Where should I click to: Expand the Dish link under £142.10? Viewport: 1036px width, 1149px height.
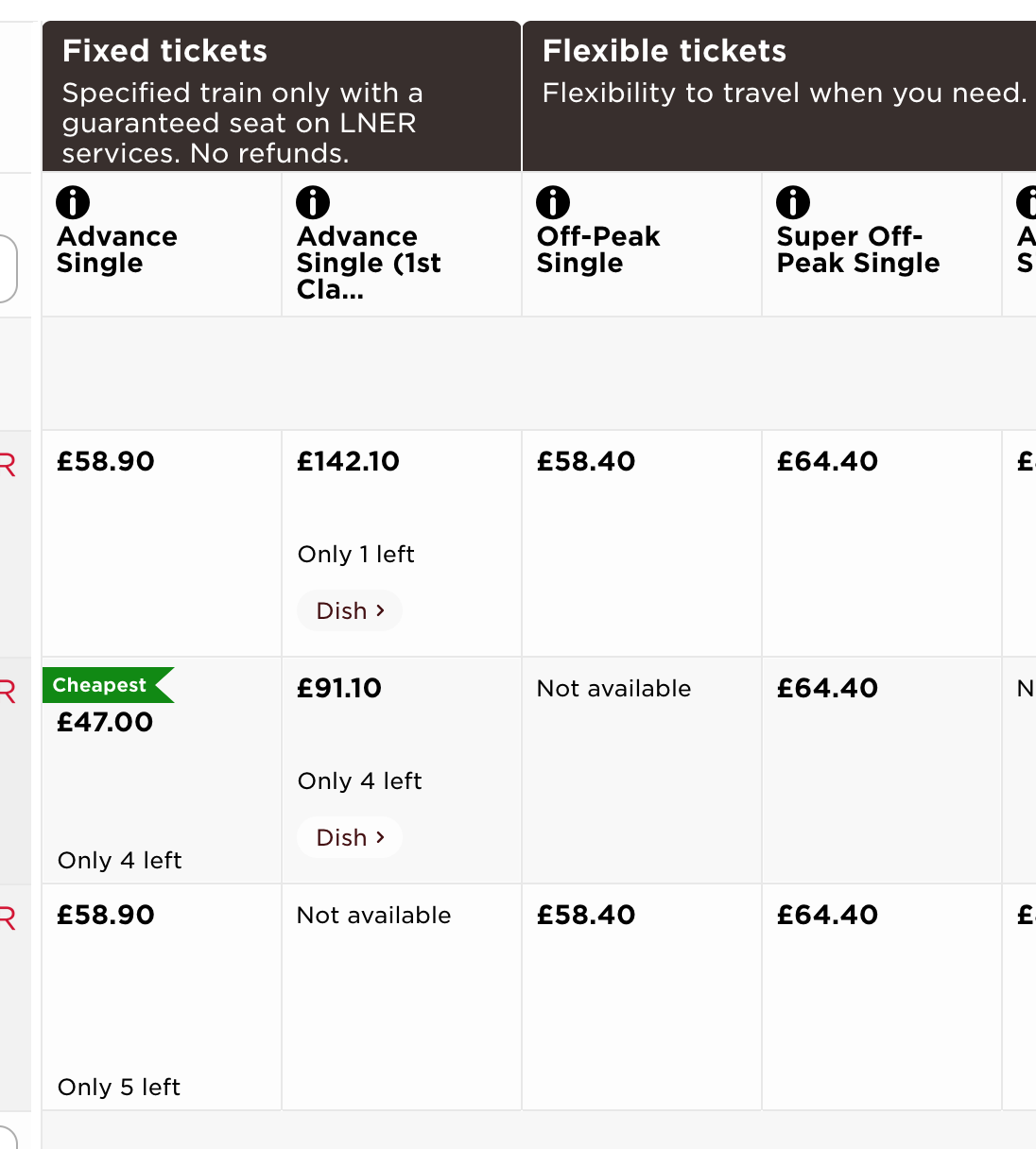coord(350,610)
